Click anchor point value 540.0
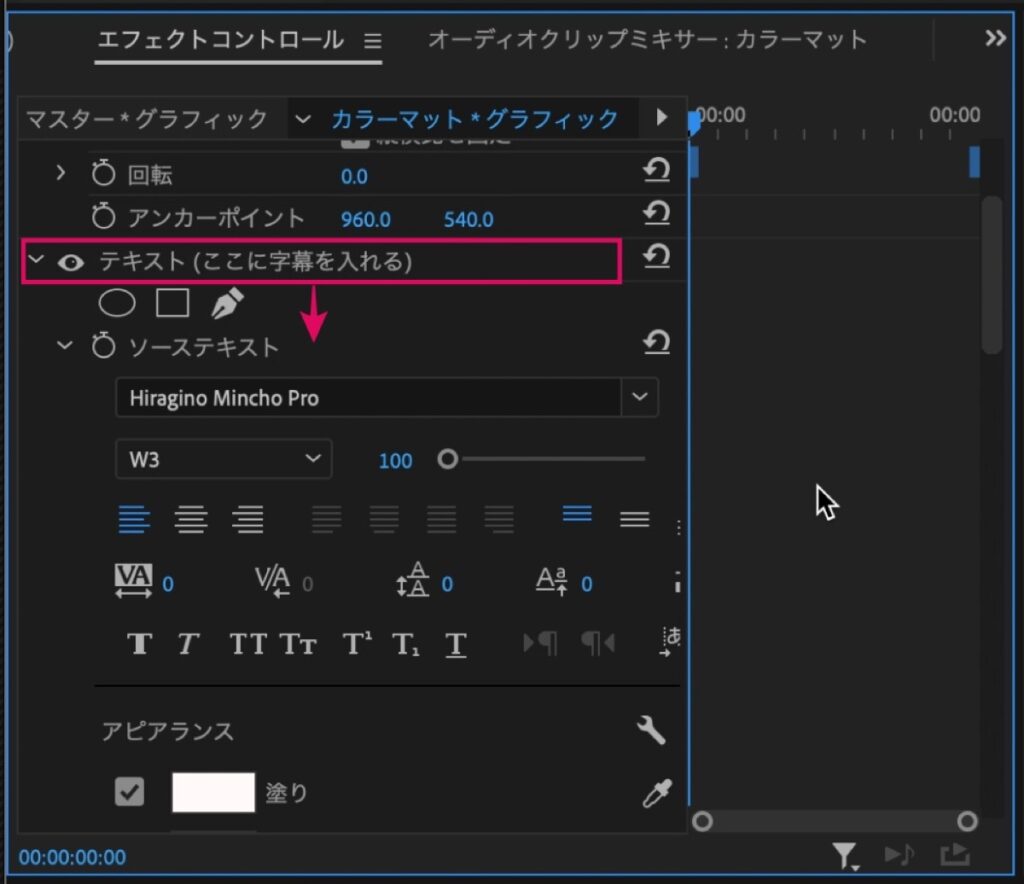Screen dimensions: 1024x884 pos(469,219)
